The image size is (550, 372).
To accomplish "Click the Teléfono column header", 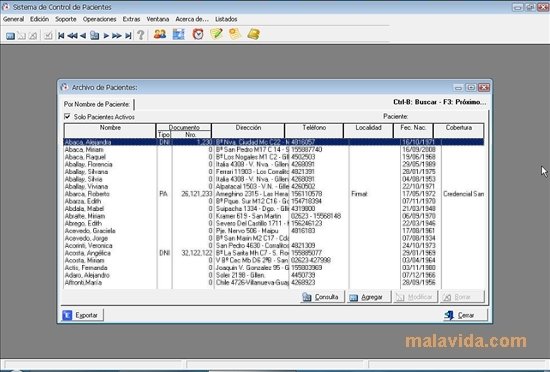I will point(314,130).
